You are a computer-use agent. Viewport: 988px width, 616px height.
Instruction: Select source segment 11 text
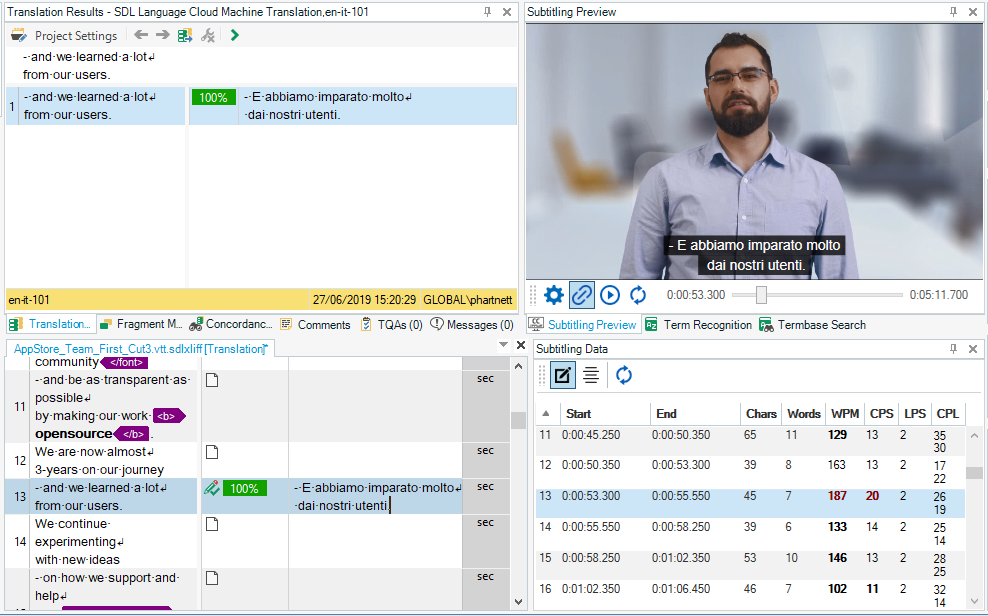pos(112,407)
